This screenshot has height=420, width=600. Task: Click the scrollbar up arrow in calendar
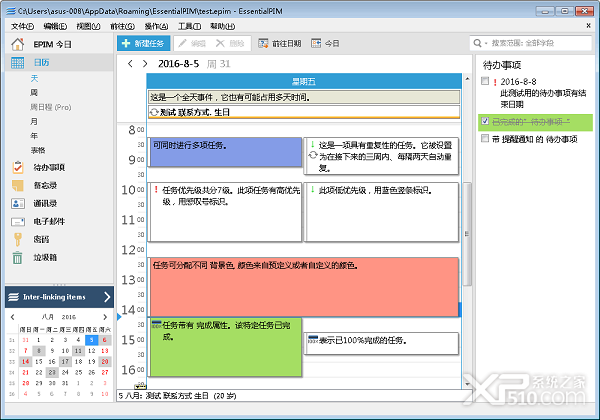pyautogui.click(x=467, y=79)
